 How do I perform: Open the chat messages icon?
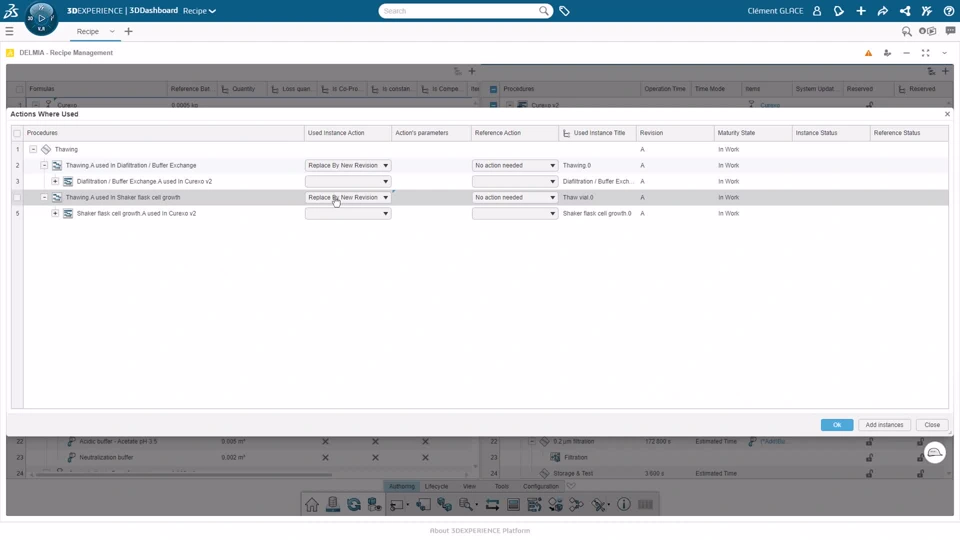[x=950, y=31]
